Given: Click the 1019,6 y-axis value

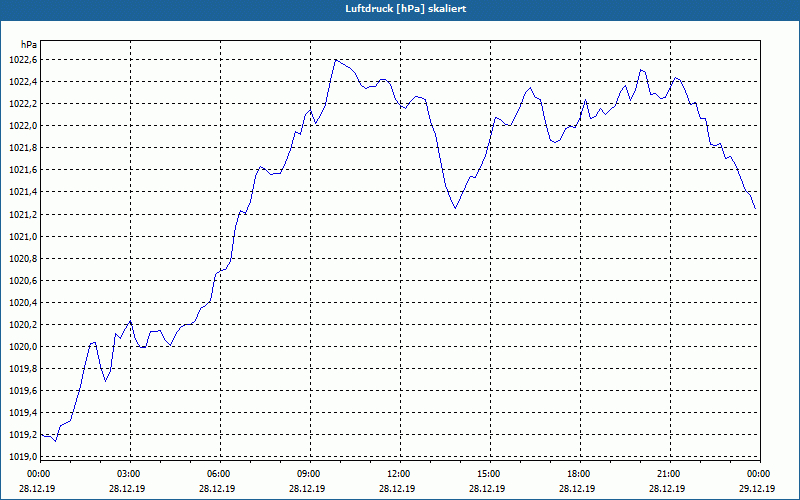Looking at the screenshot, I should click(22, 391).
